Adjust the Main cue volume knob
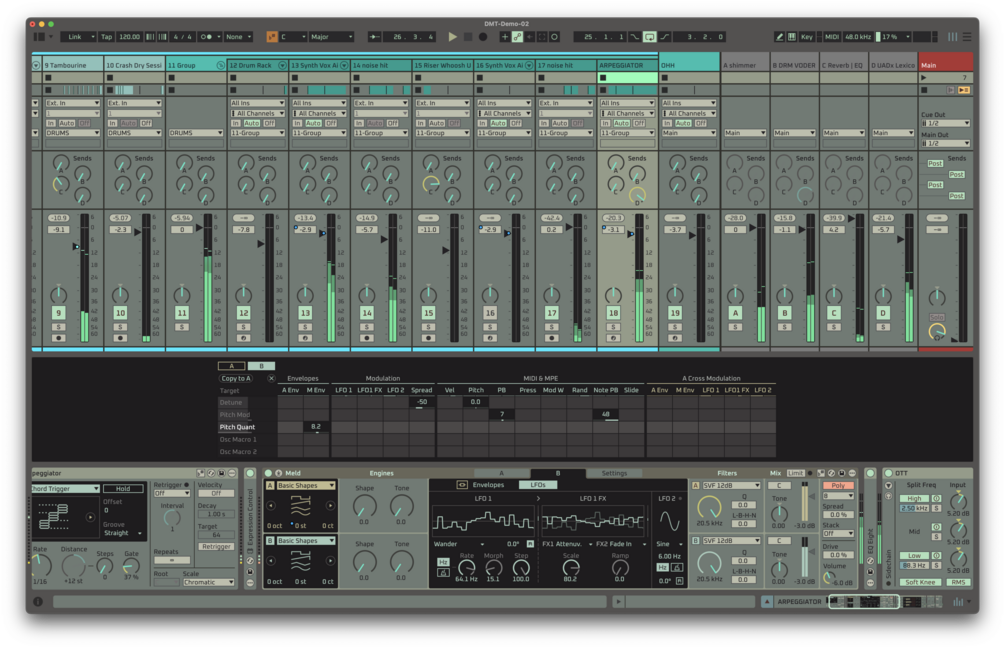The height and width of the screenshot is (648, 1005). click(x=937, y=332)
